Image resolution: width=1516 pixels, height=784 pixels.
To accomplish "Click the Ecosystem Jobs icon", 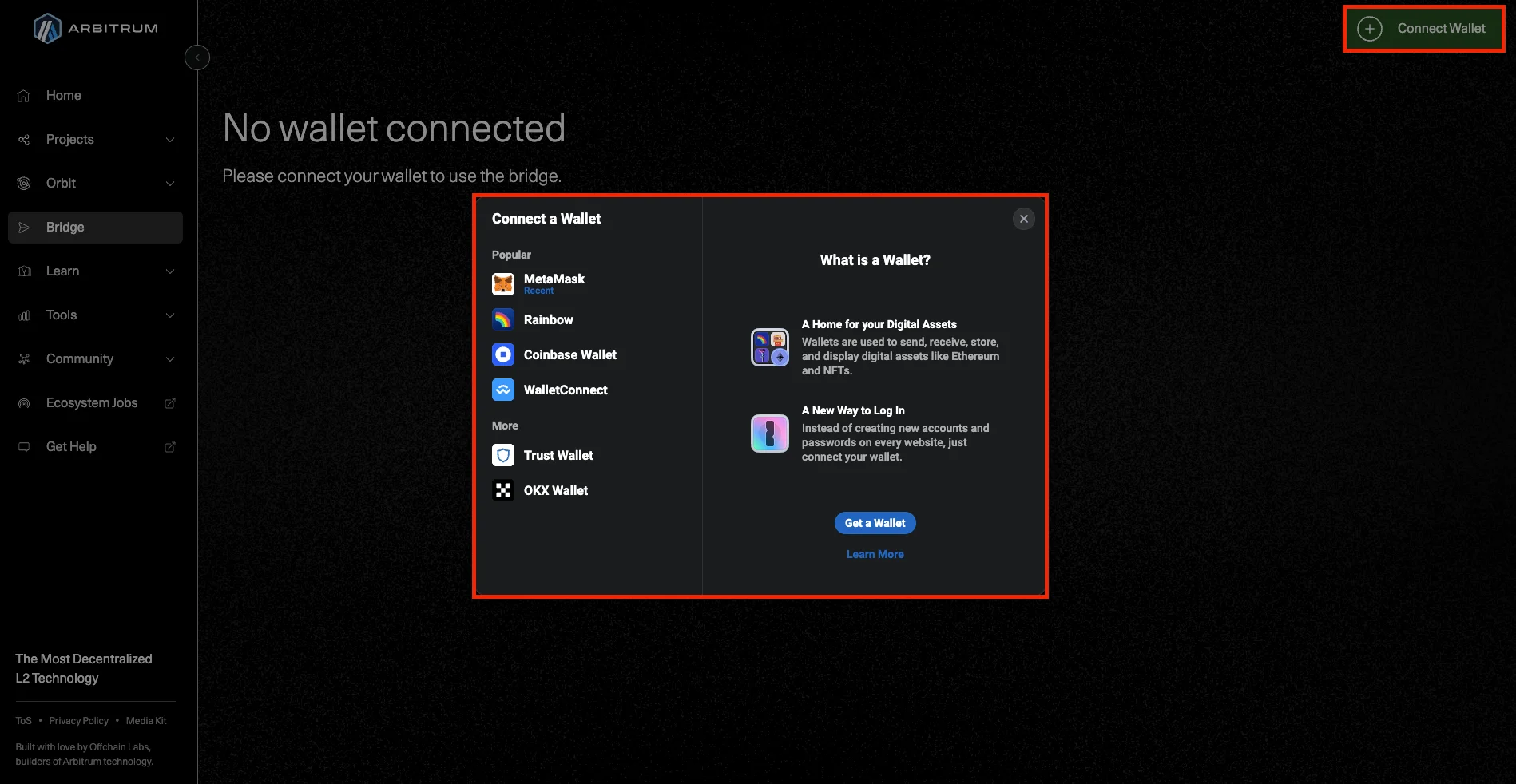I will click(x=24, y=403).
